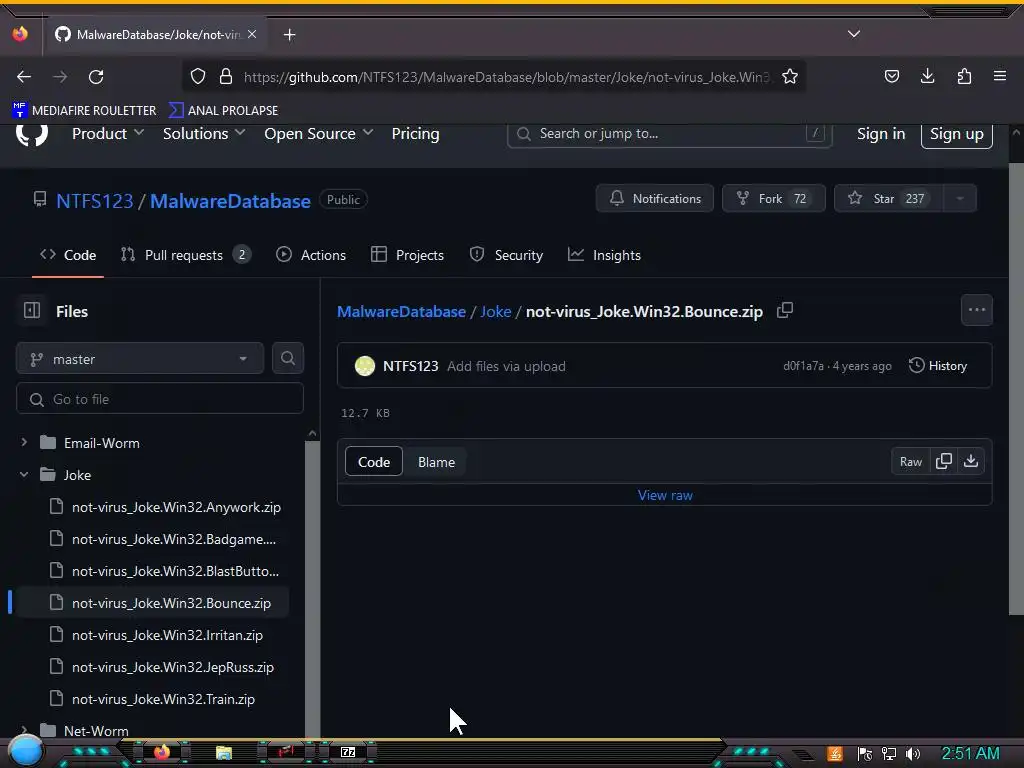This screenshot has width=1024, height=768.
Task: Open the star lists dropdown arrow
Action: [960, 199]
